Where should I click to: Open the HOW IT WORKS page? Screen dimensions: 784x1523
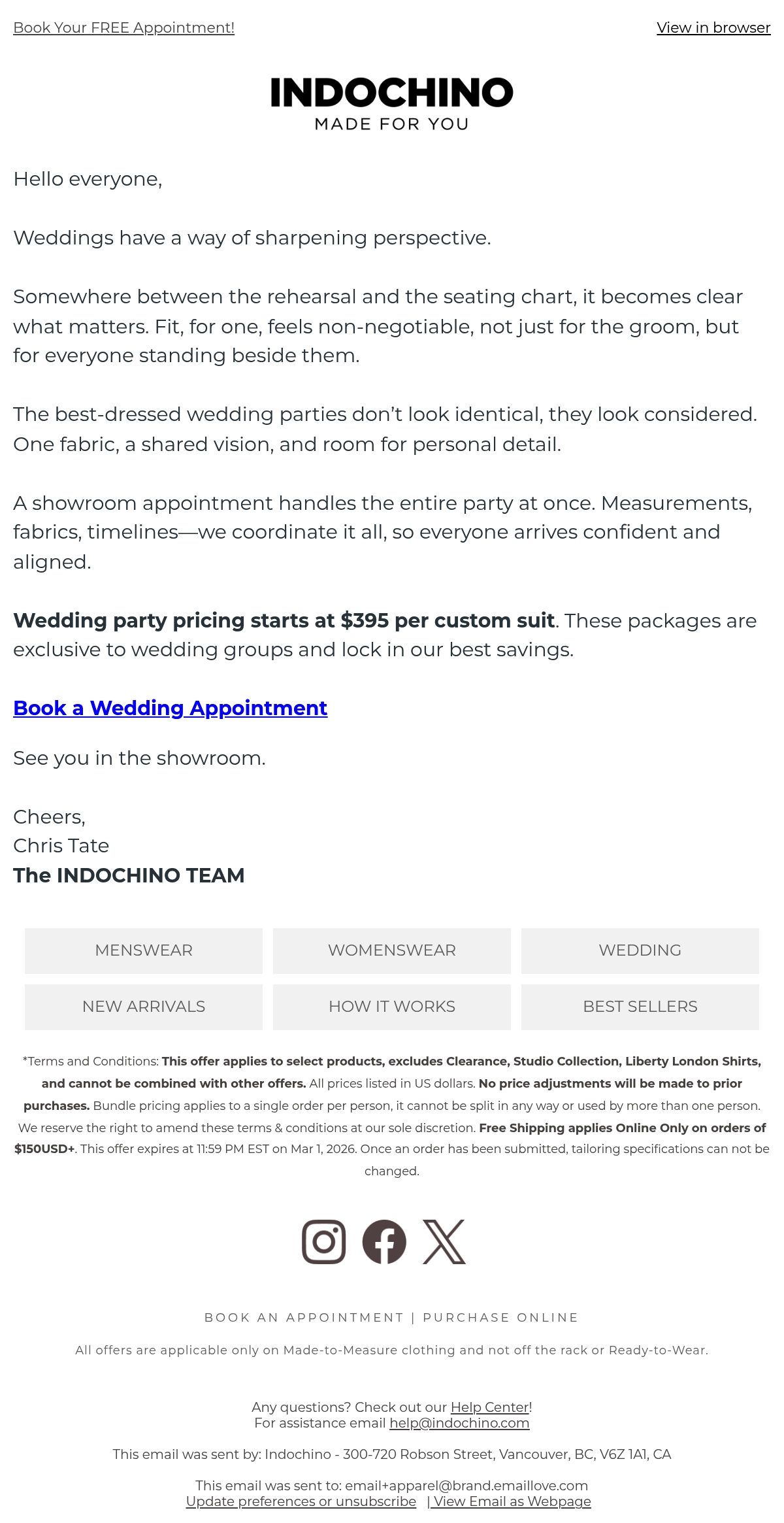(x=392, y=1007)
